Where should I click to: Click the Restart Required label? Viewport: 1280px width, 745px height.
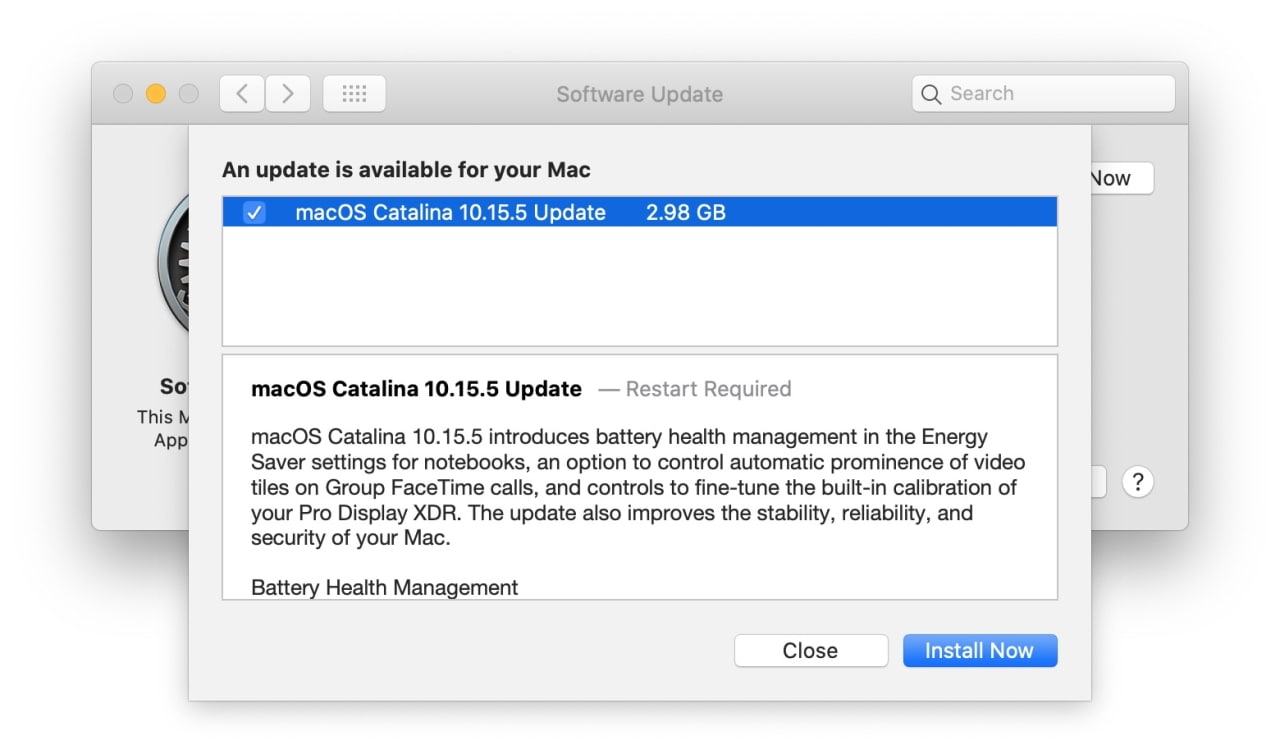[x=708, y=389]
